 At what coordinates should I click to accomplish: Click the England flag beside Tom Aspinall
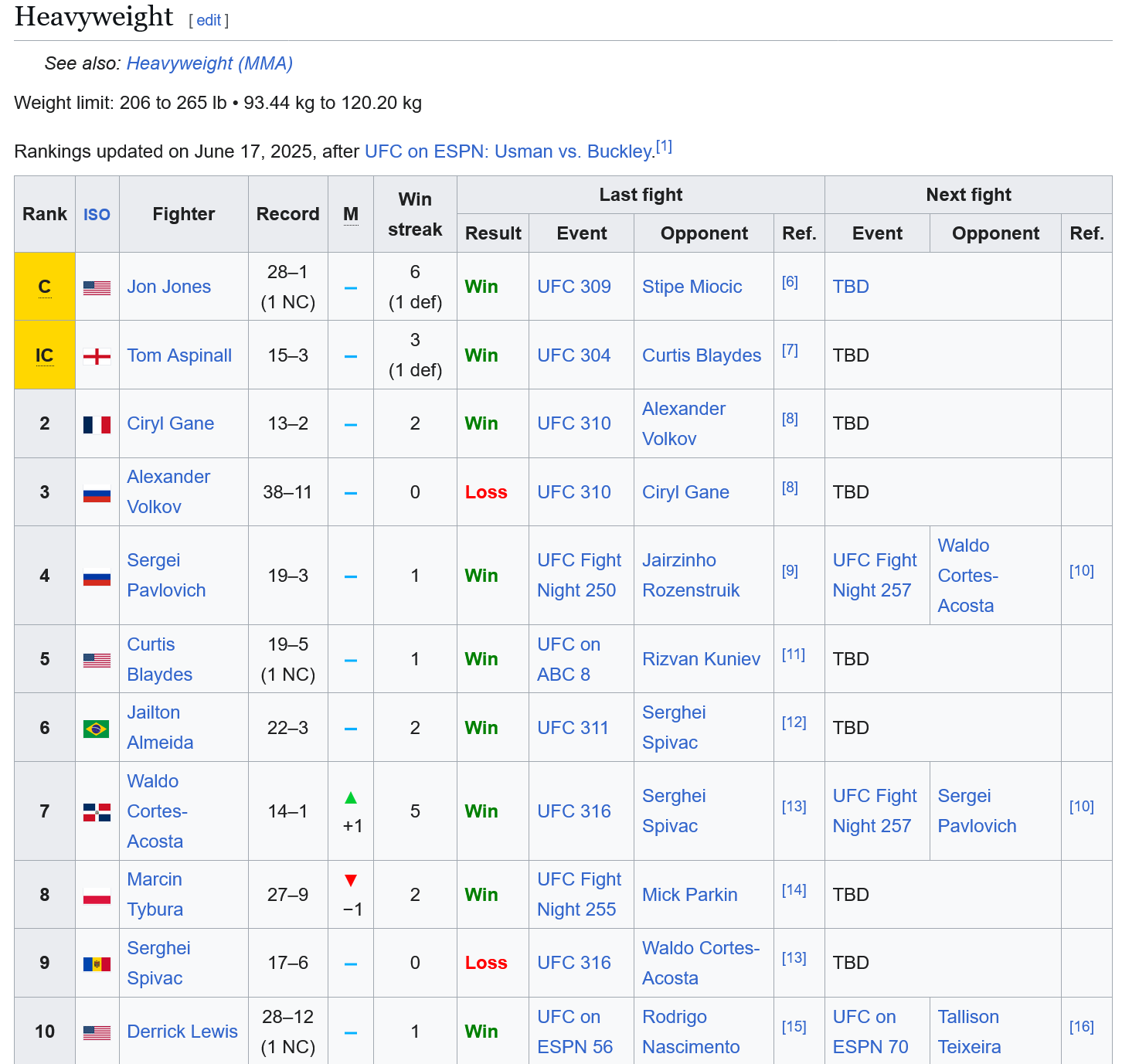pos(97,356)
